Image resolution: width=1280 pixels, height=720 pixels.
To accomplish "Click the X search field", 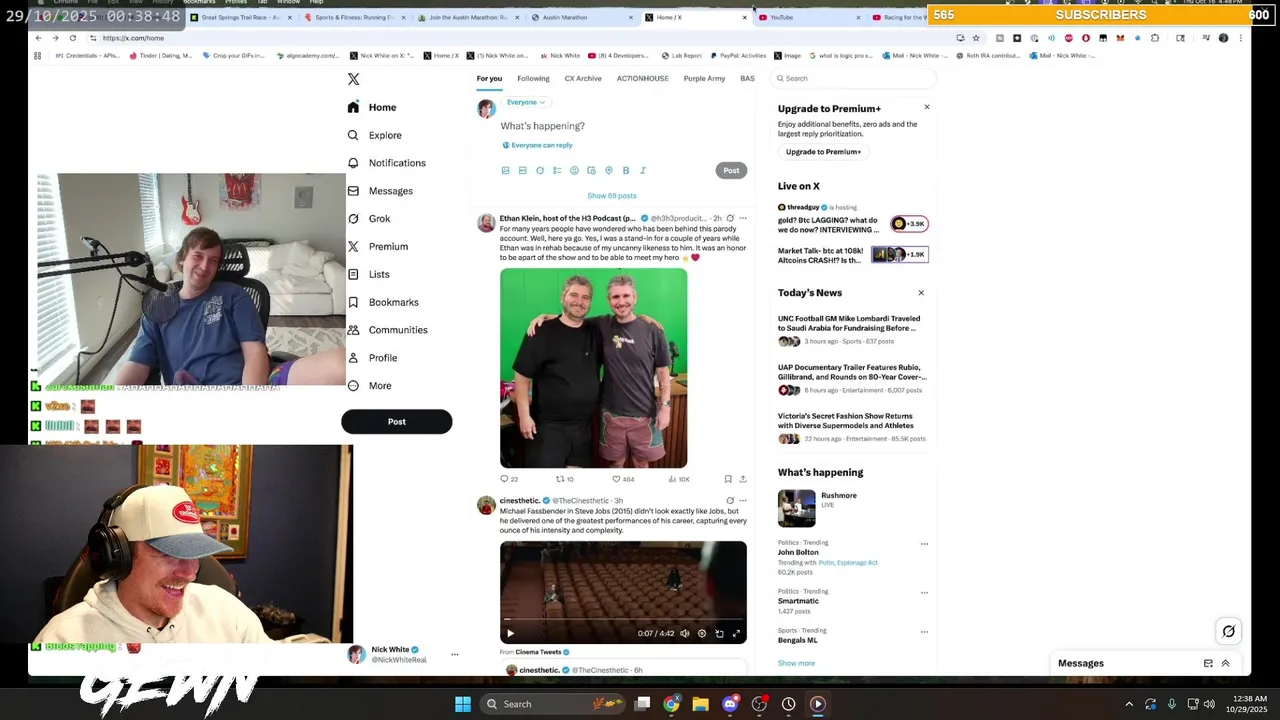I will pos(855,78).
